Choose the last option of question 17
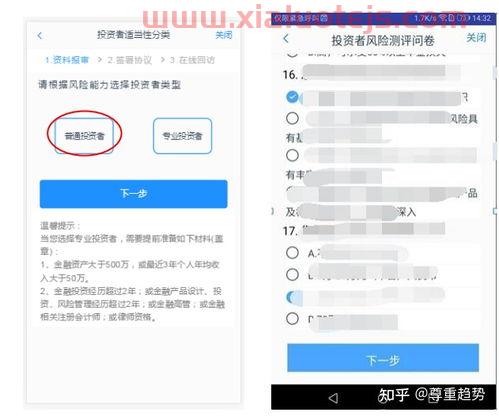The height and width of the screenshot is (416, 499). (292, 319)
